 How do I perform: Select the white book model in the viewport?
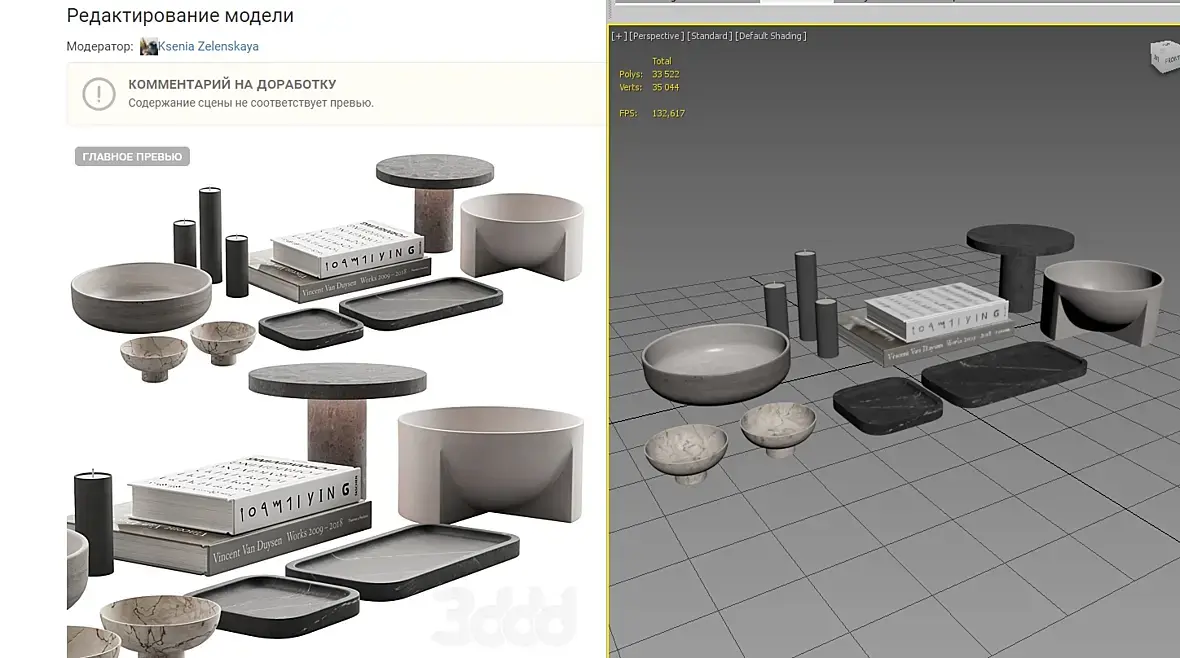[935, 311]
